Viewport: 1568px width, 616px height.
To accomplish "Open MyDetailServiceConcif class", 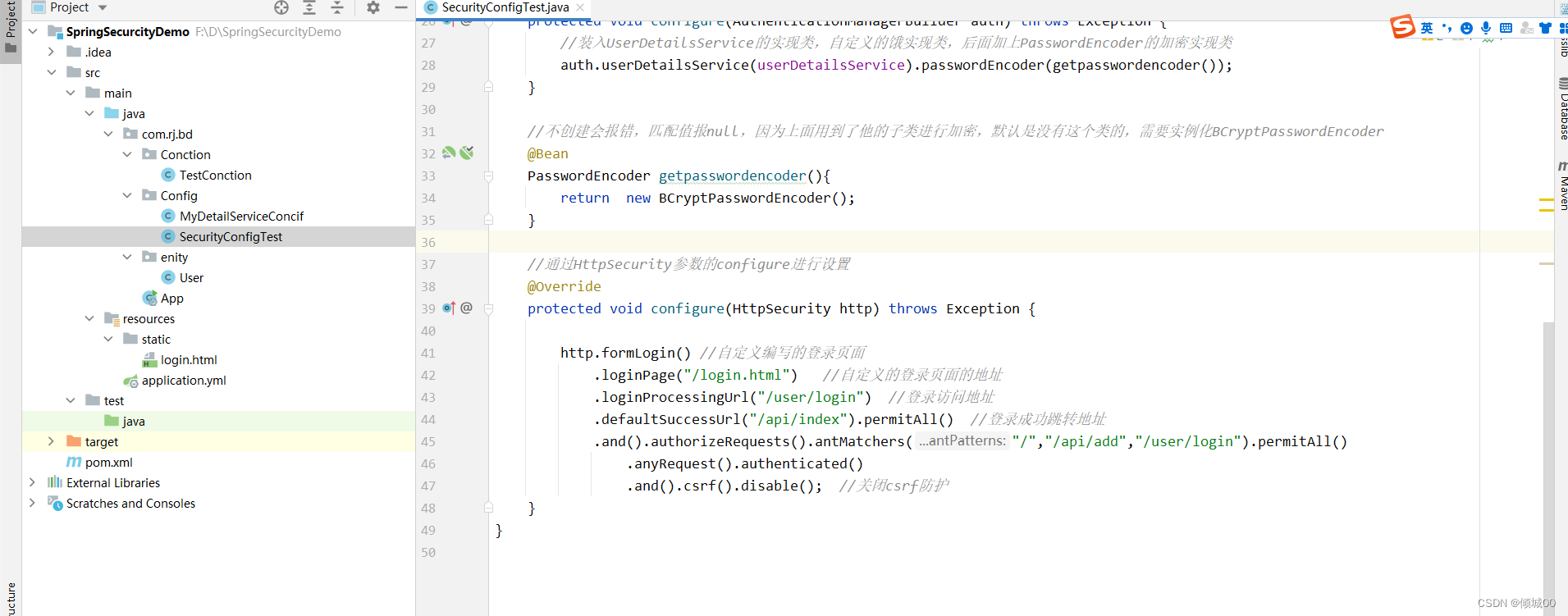I will point(241,217).
